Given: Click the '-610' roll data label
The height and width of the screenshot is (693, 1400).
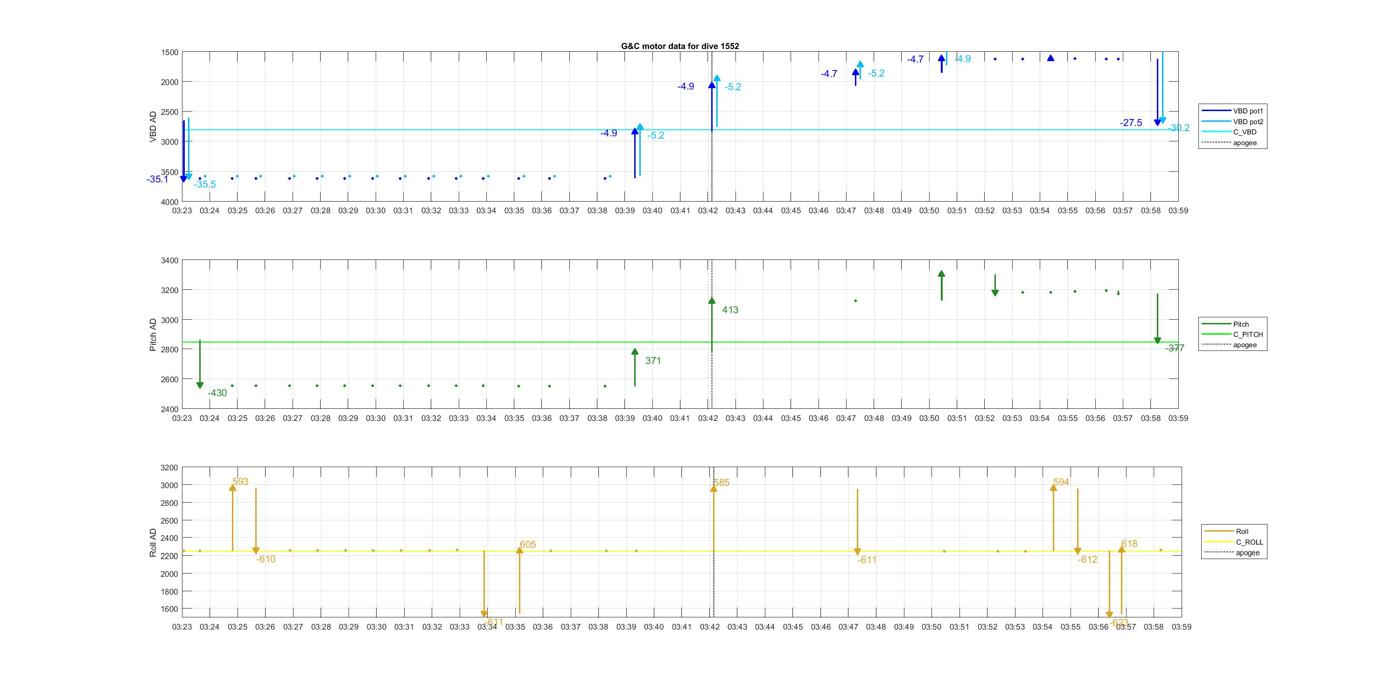Looking at the screenshot, I should coord(266,559).
